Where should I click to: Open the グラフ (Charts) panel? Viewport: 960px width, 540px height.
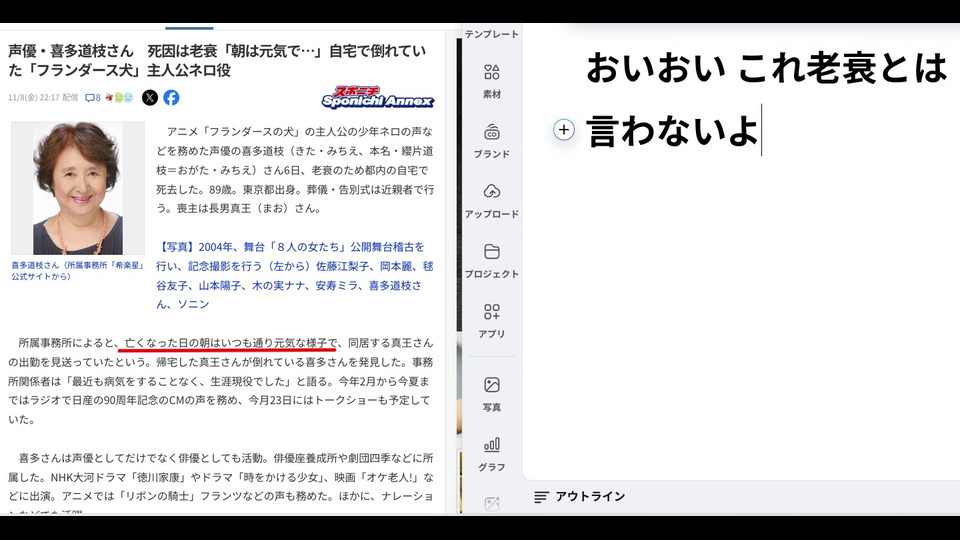point(492,454)
